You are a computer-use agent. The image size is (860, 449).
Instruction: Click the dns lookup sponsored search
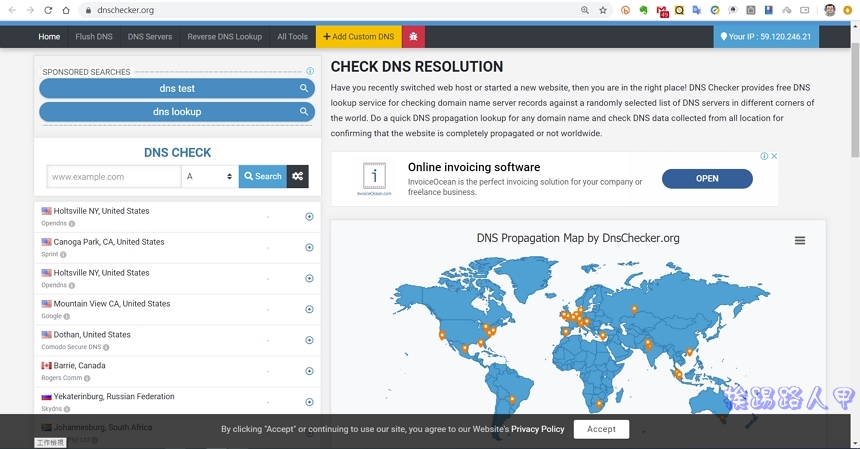[177, 112]
